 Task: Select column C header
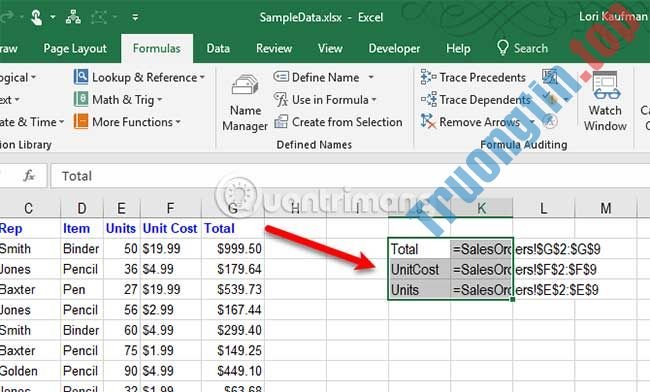28,208
